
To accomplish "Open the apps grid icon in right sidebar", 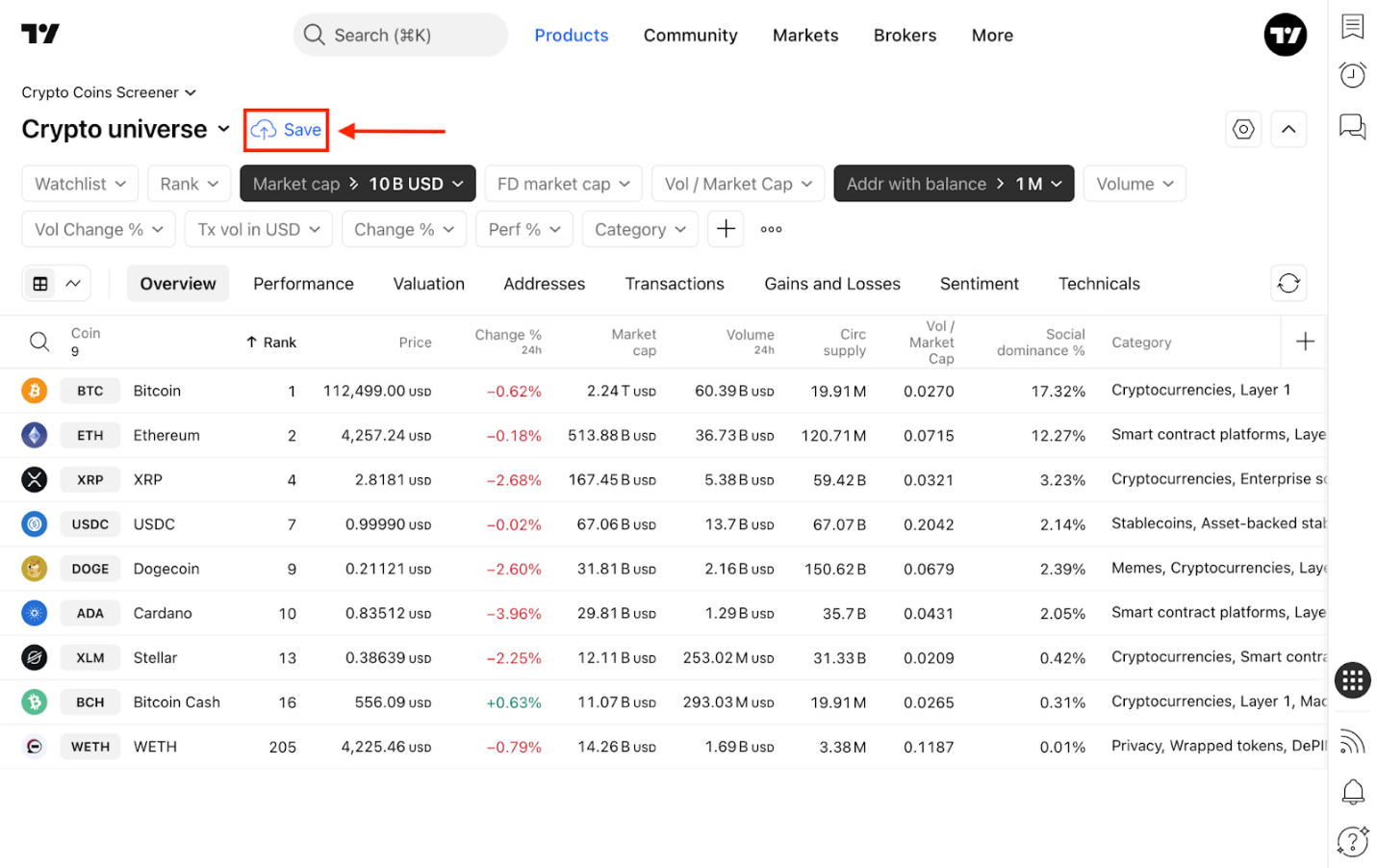I will coord(1352,680).
